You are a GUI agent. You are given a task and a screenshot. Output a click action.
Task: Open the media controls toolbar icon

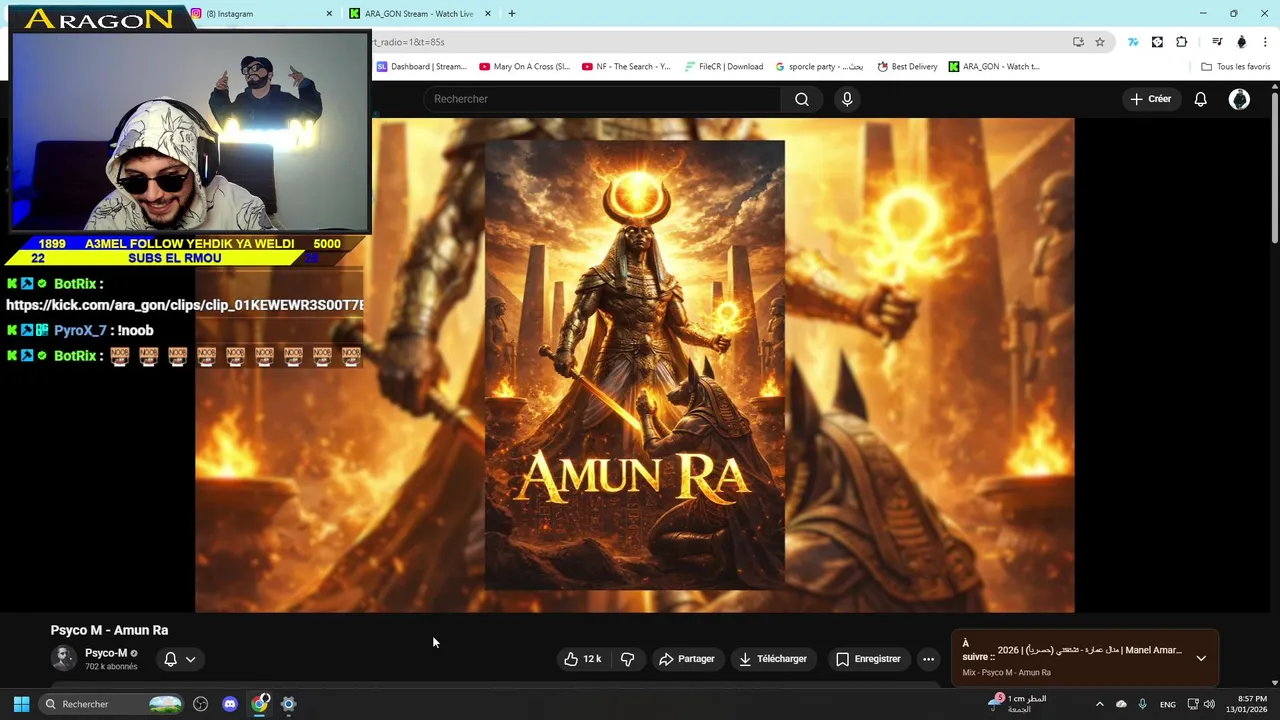pos(1217,42)
